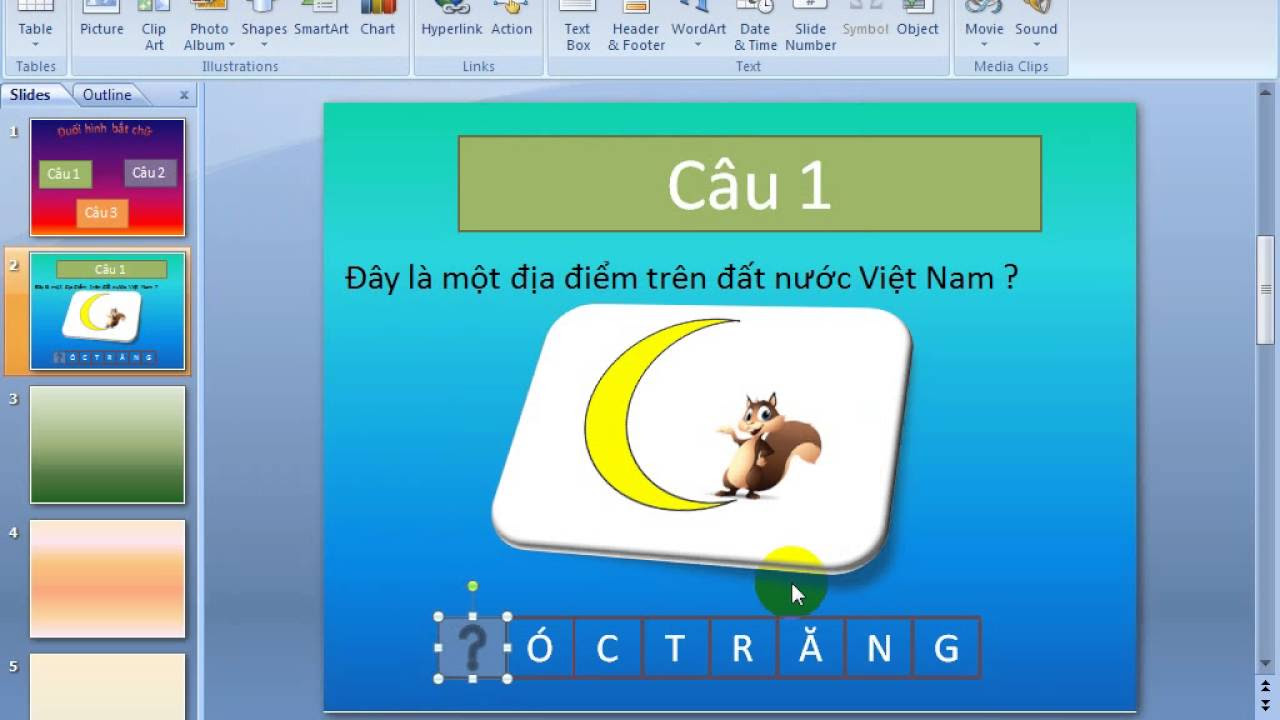Screen dimensions: 1280x720
Task: Select the letter 'G' box
Action: click(946, 648)
